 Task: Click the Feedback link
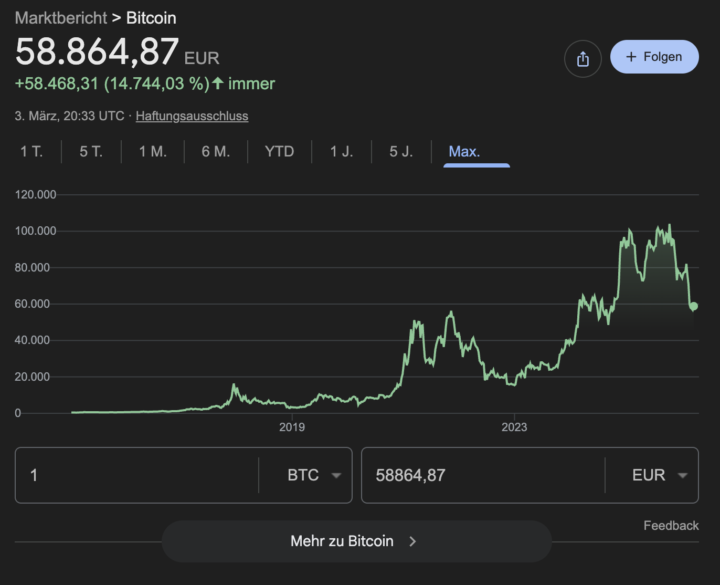[x=671, y=525]
